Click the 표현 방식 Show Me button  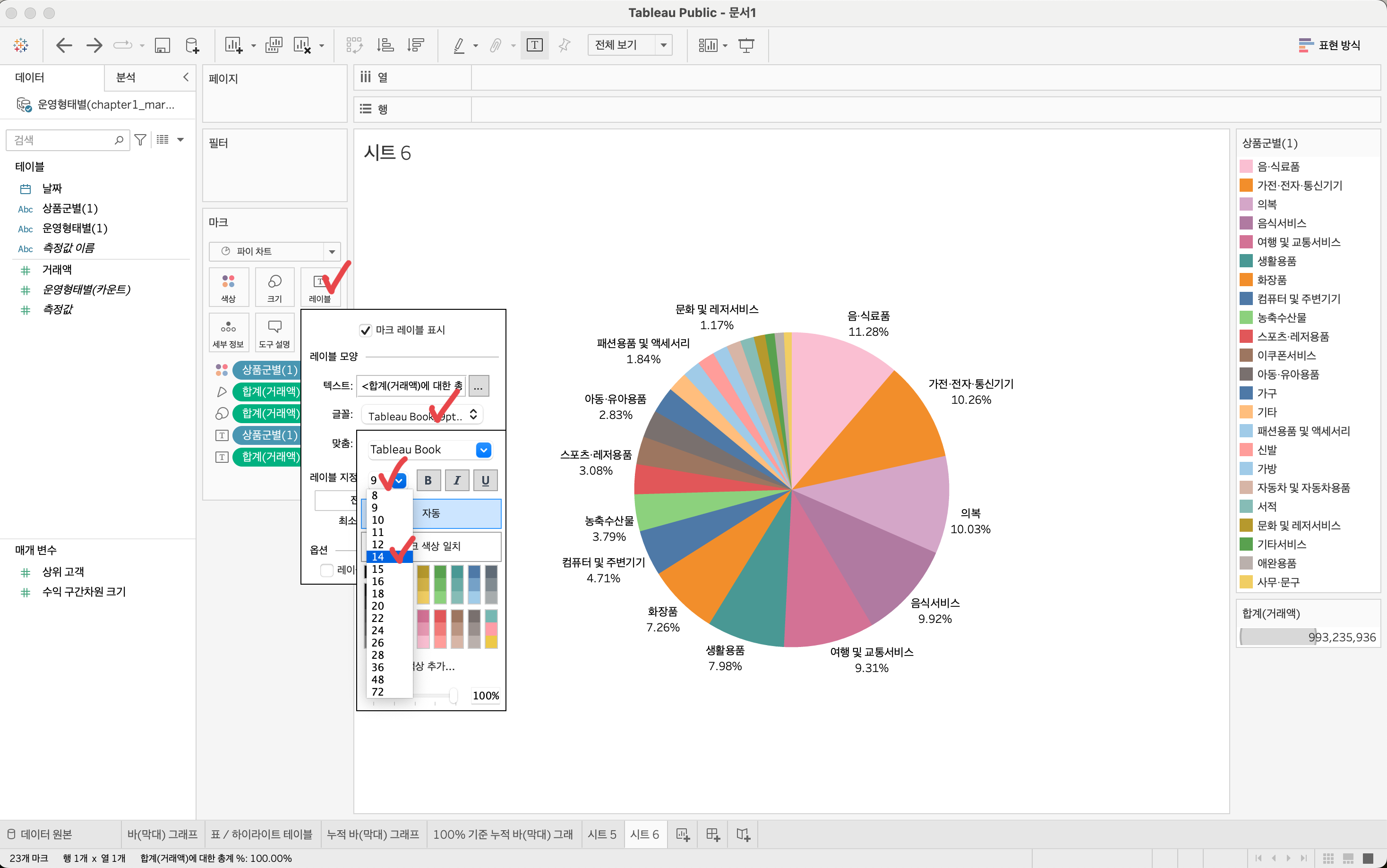tap(1329, 45)
